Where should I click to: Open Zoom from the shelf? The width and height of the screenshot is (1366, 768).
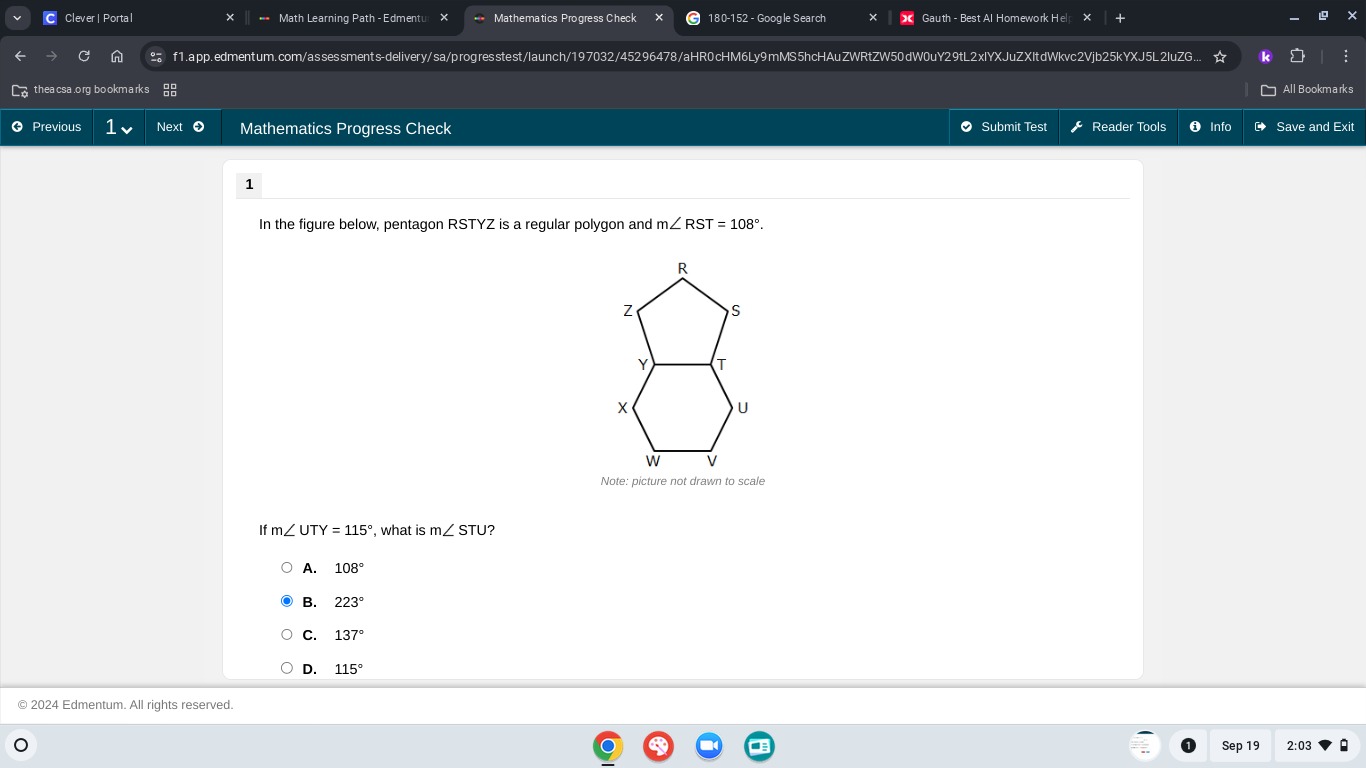click(709, 746)
